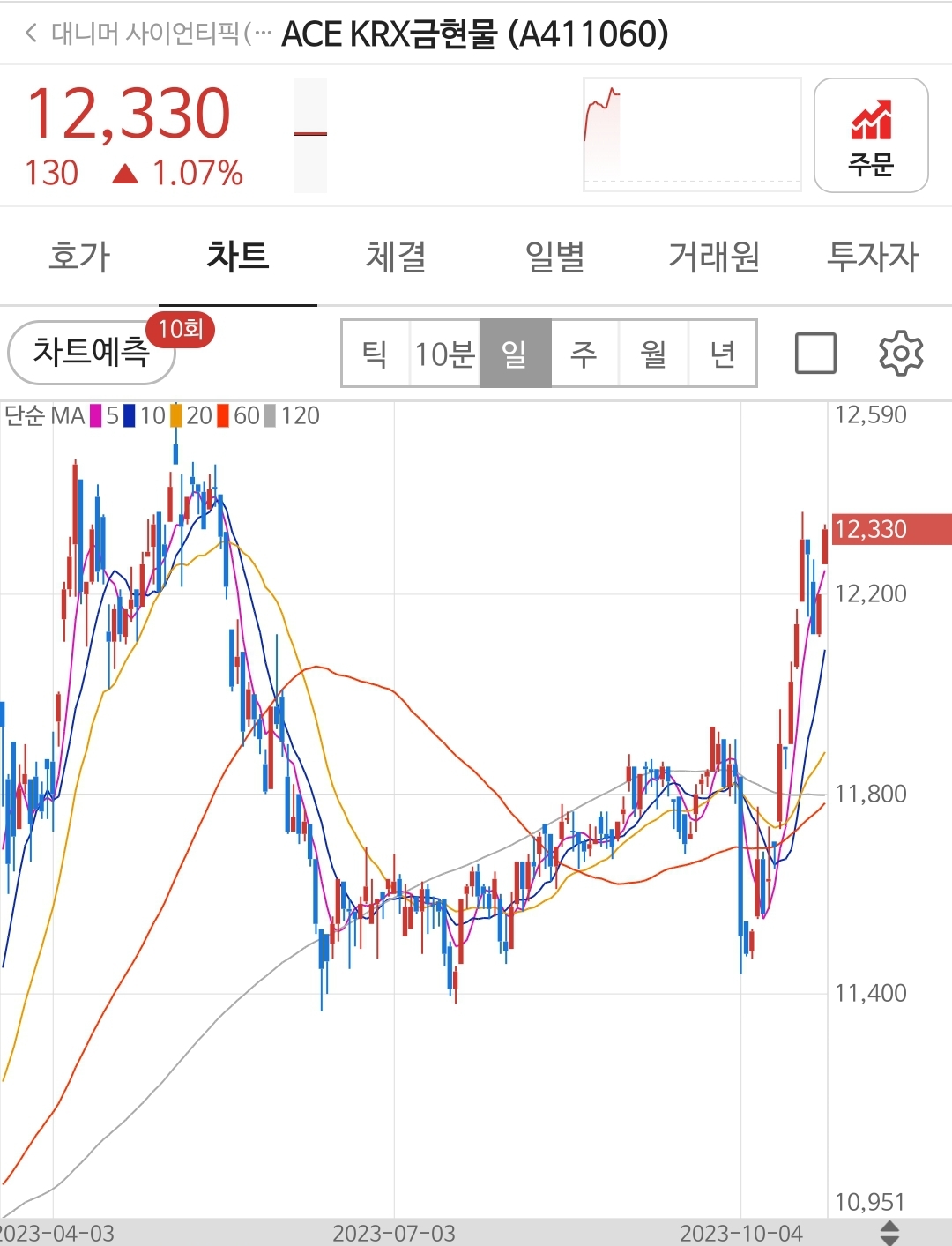Image resolution: width=952 pixels, height=1246 pixels.
Task: Select the 월 monthly period
Action: [653, 354]
